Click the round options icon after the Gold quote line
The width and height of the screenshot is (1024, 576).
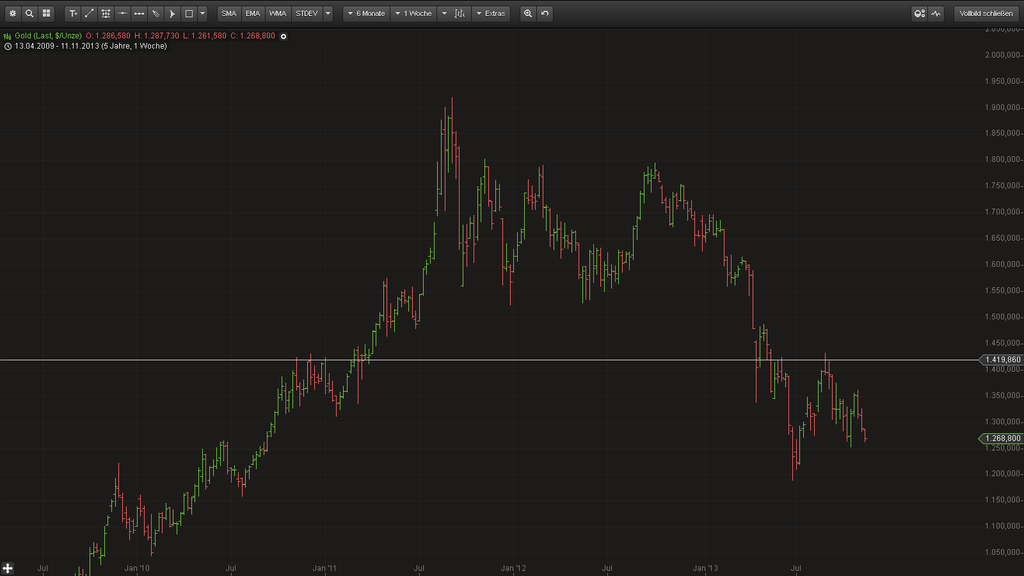pos(283,37)
